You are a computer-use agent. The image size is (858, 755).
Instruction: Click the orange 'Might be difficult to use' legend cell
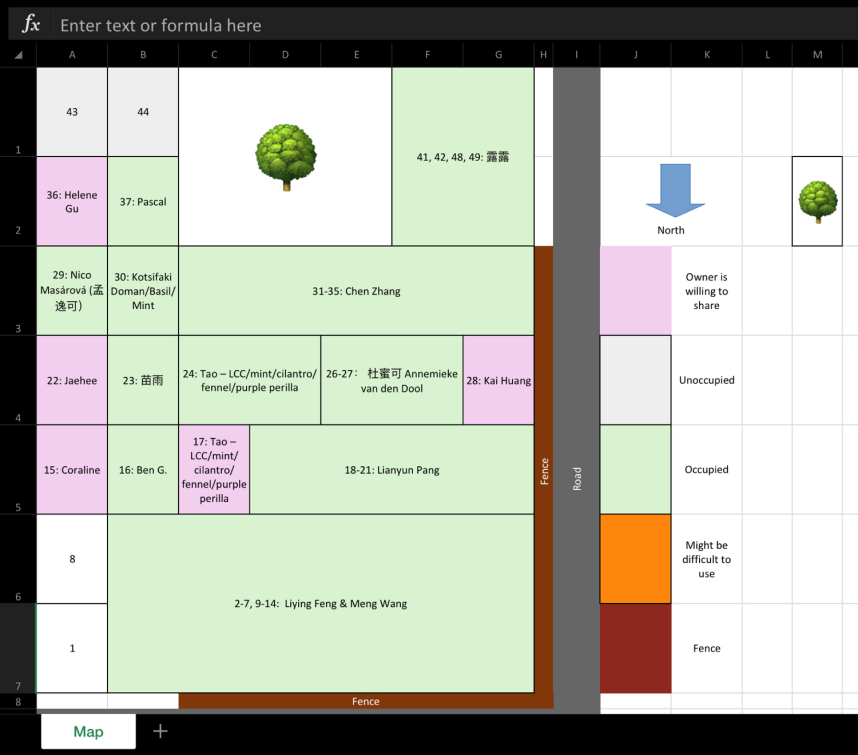(x=635, y=559)
